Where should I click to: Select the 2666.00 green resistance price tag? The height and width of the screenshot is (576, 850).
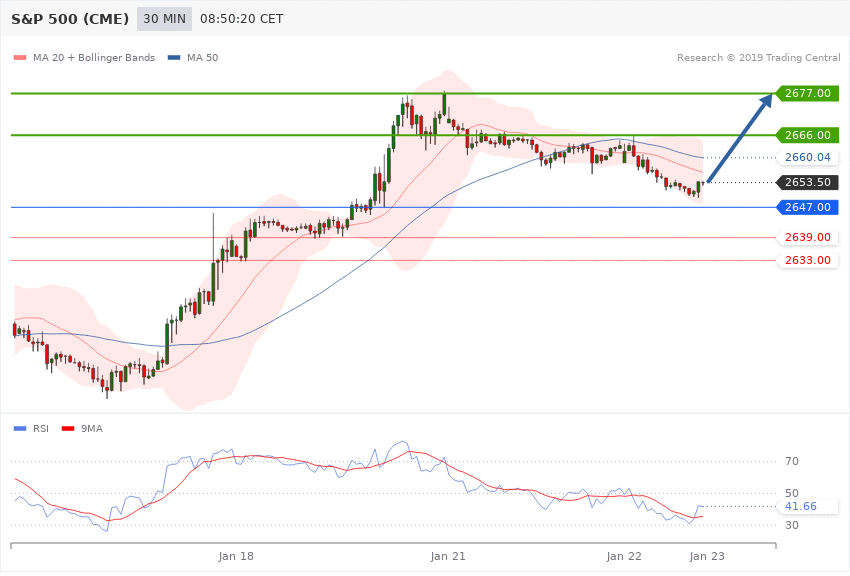click(808, 135)
